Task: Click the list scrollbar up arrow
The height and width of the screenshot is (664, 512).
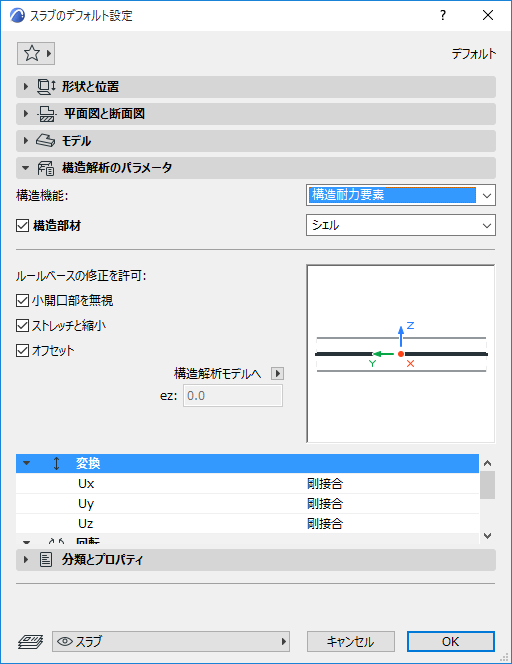Action: coord(487,463)
